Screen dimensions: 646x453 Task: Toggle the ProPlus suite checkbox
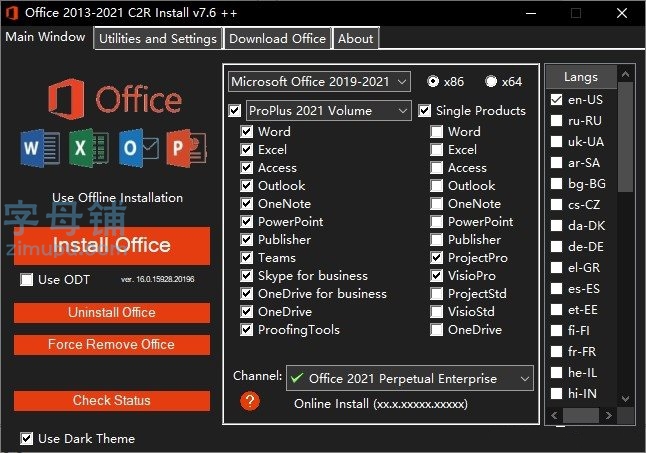[x=235, y=111]
